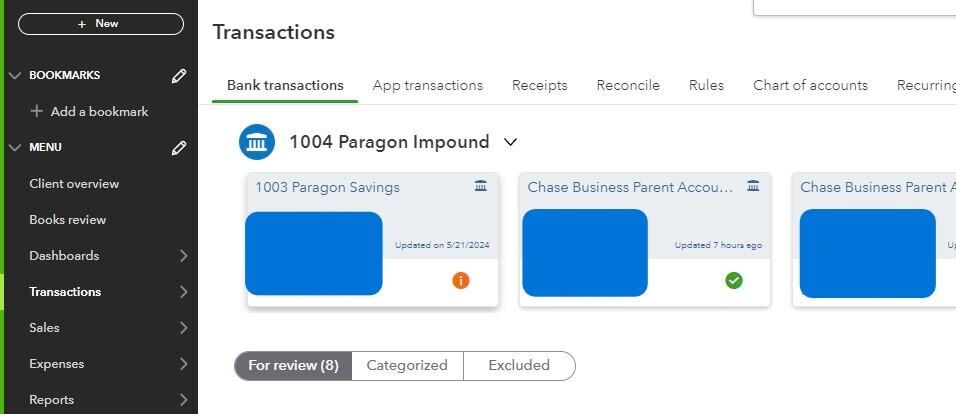Click the bank icon beside 1004 Paragon Impound

(257, 142)
